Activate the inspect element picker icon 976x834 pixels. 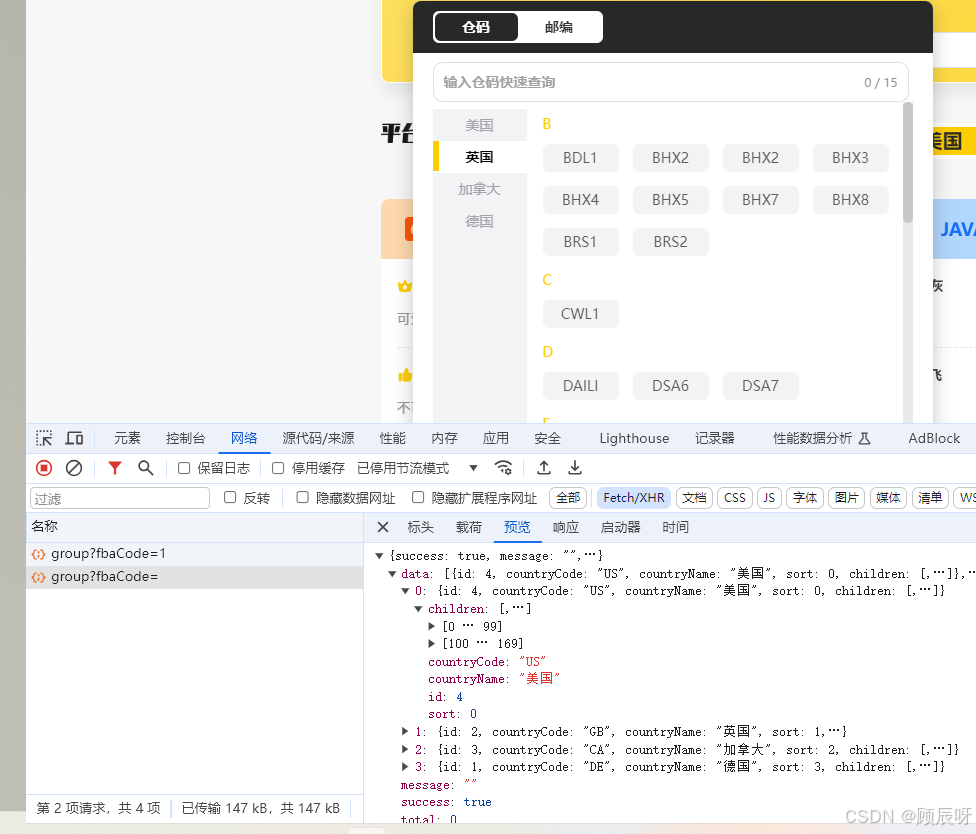[x=44, y=438]
